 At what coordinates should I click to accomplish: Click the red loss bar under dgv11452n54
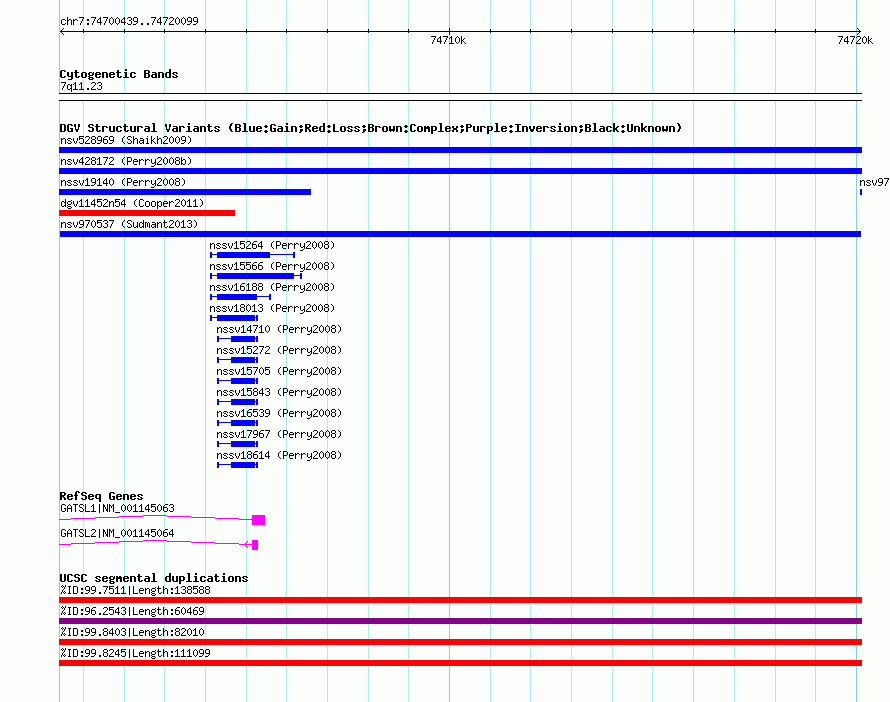[147, 213]
